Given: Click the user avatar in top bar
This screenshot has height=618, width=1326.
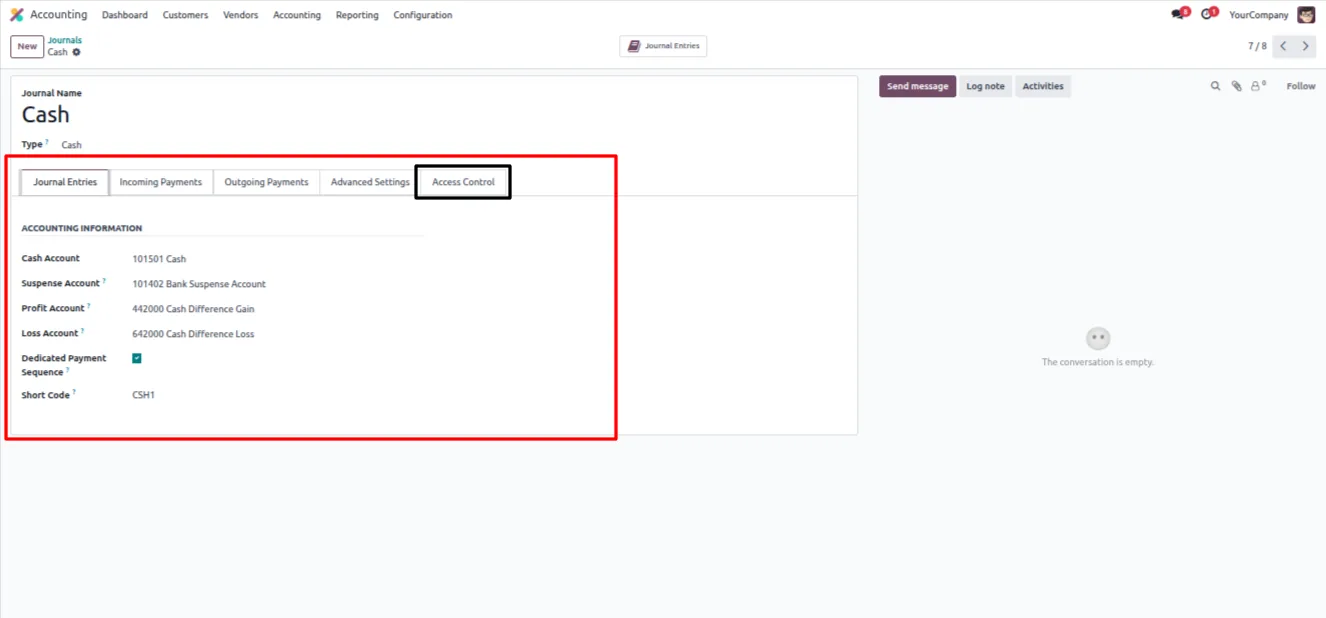Looking at the screenshot, I should 1306,15.
